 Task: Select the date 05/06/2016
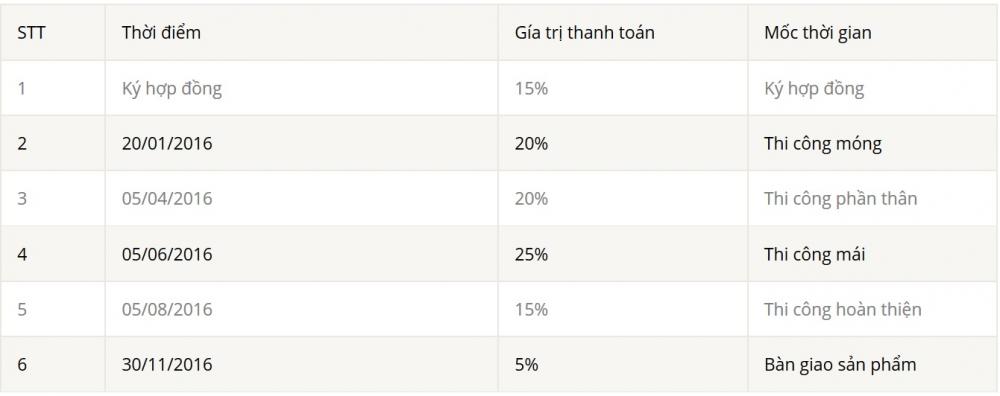(167, 254)
